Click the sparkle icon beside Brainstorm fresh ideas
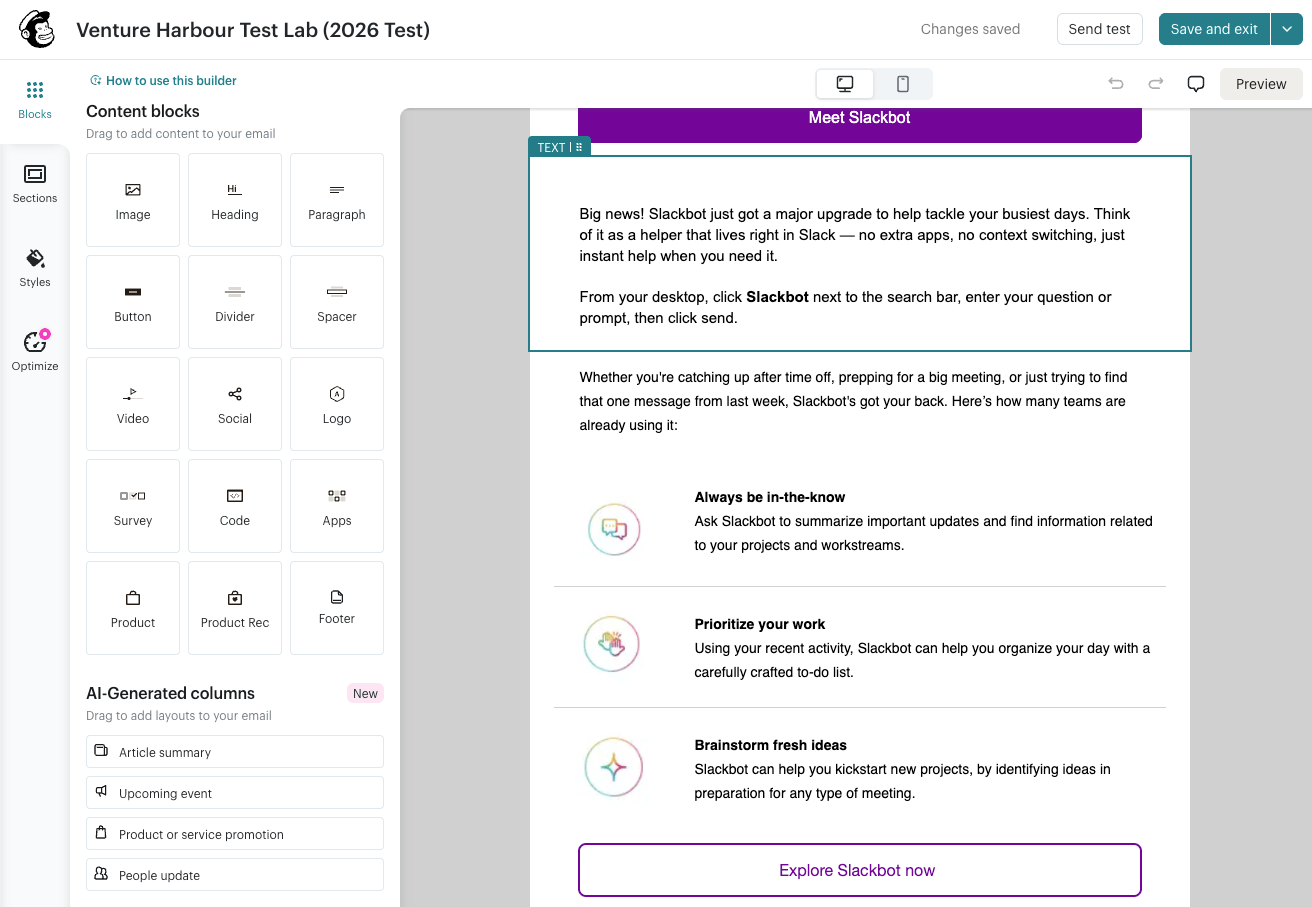 click(613, 767)
